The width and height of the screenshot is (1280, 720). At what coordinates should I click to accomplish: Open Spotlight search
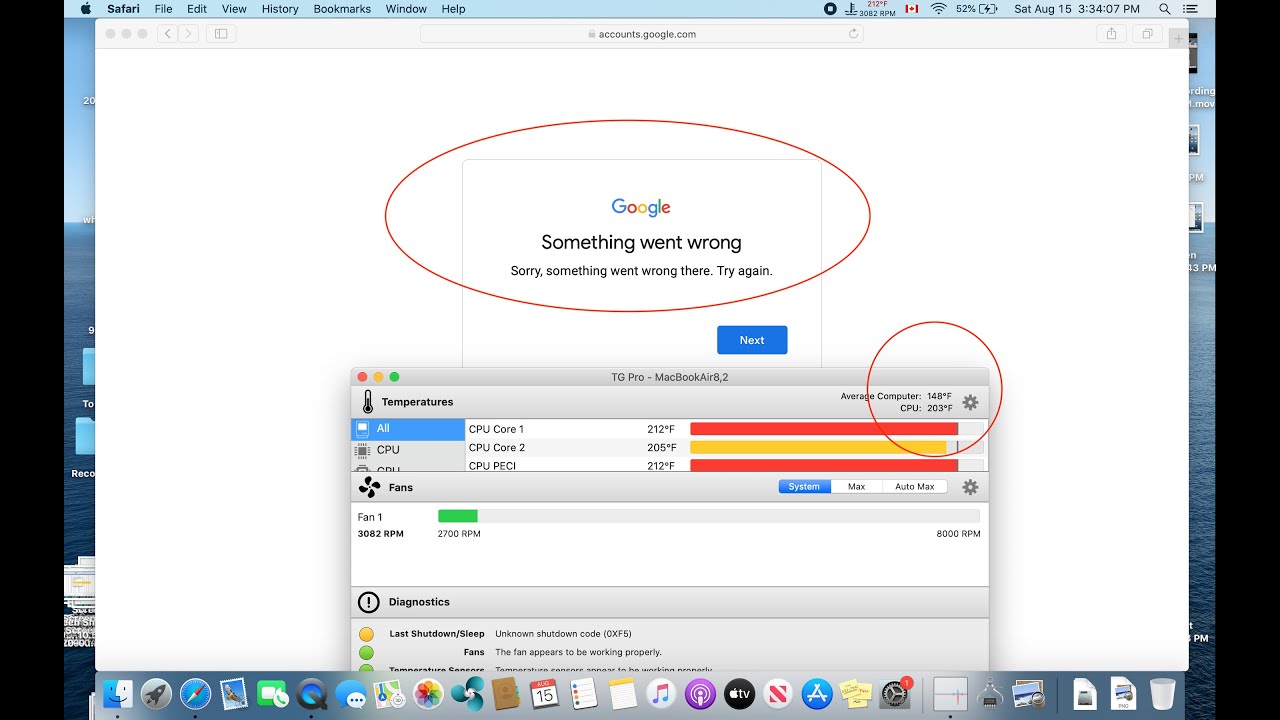pos(1164,9)
